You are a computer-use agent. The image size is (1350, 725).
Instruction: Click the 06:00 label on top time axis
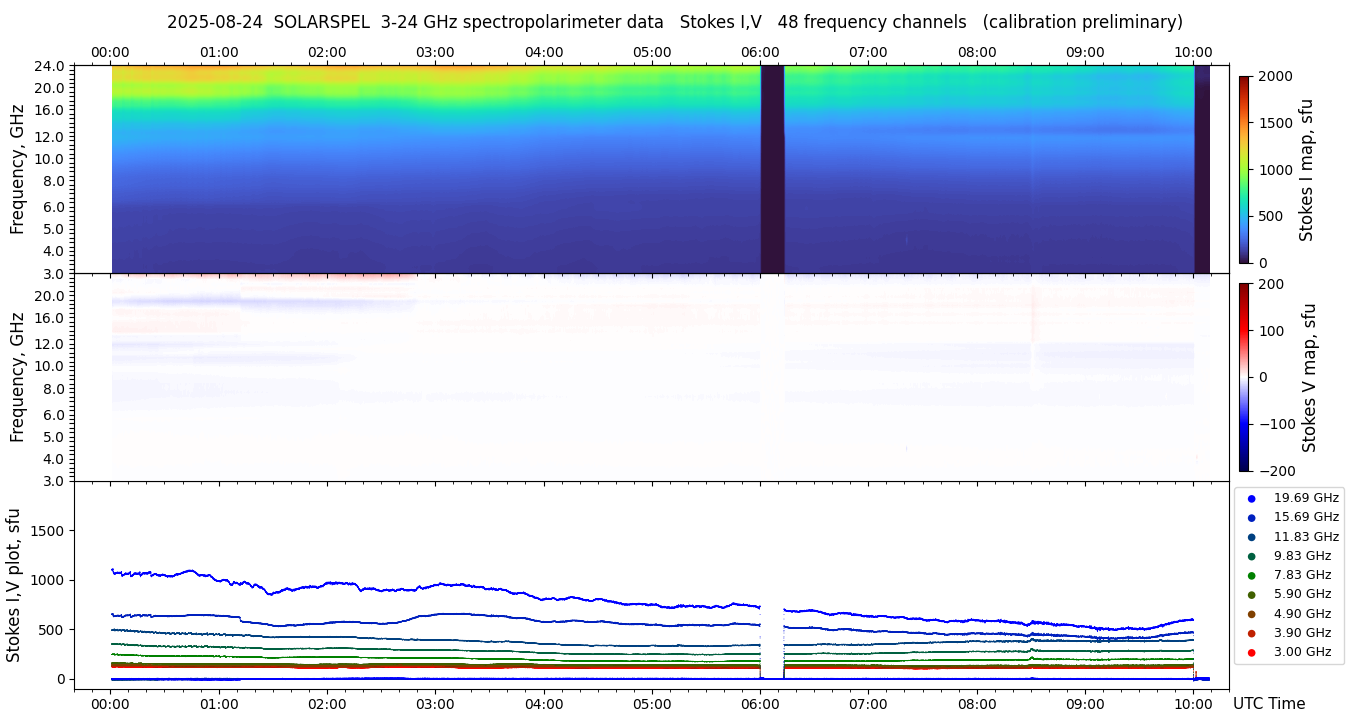point(760,52)
